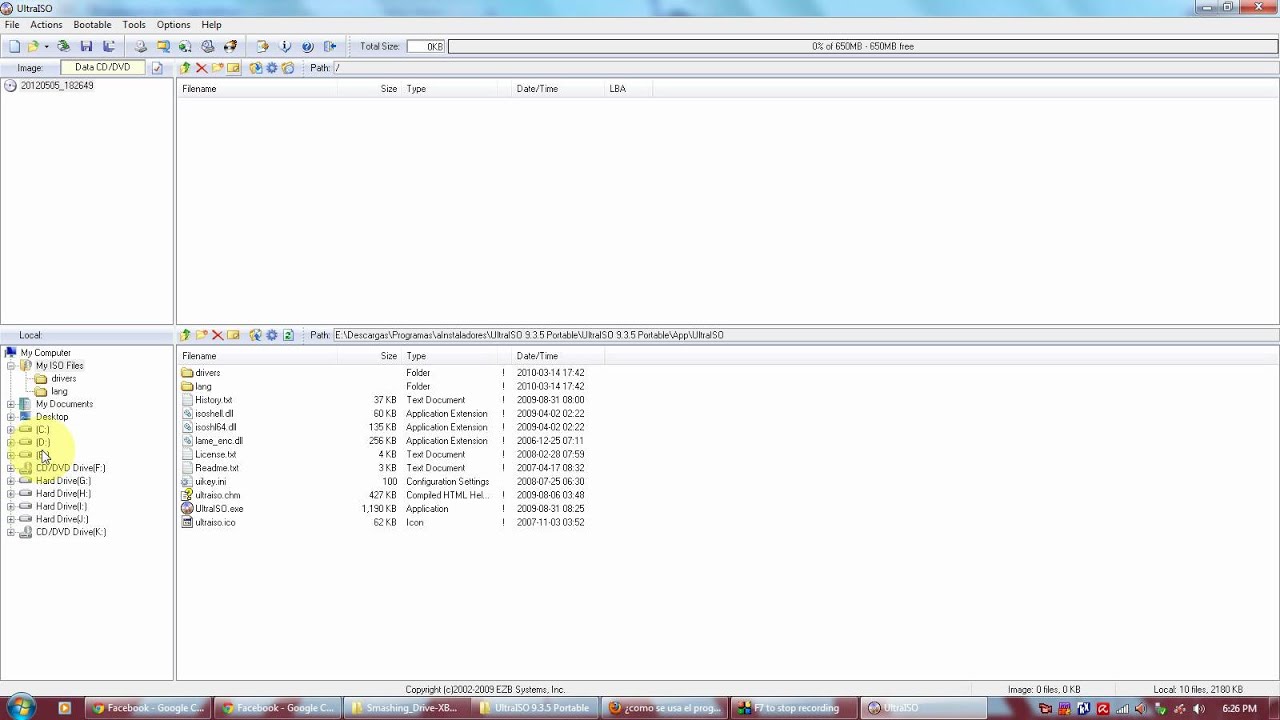Open the File menu
Viewport: 1280px width, 720px height.
point(12,24)
